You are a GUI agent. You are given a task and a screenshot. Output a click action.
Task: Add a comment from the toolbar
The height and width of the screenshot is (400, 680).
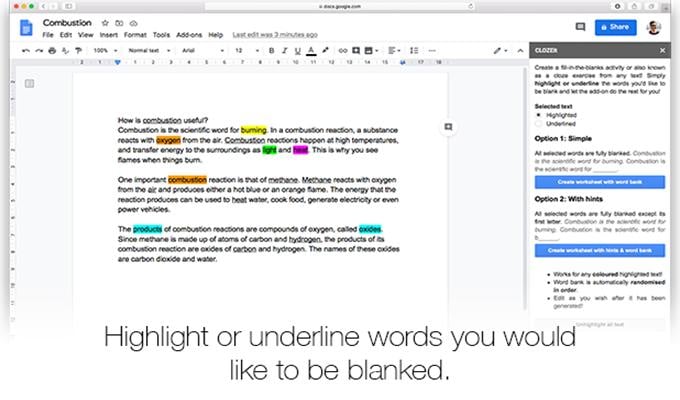tap(356, 51)
